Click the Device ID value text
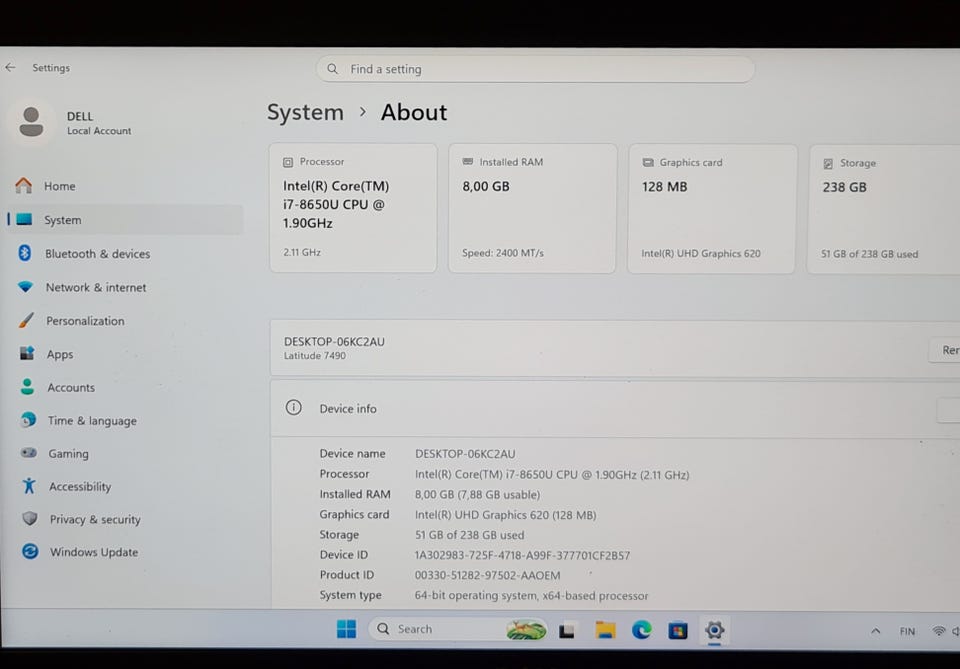This screenshot has width=960, height=669. [522, 555]
